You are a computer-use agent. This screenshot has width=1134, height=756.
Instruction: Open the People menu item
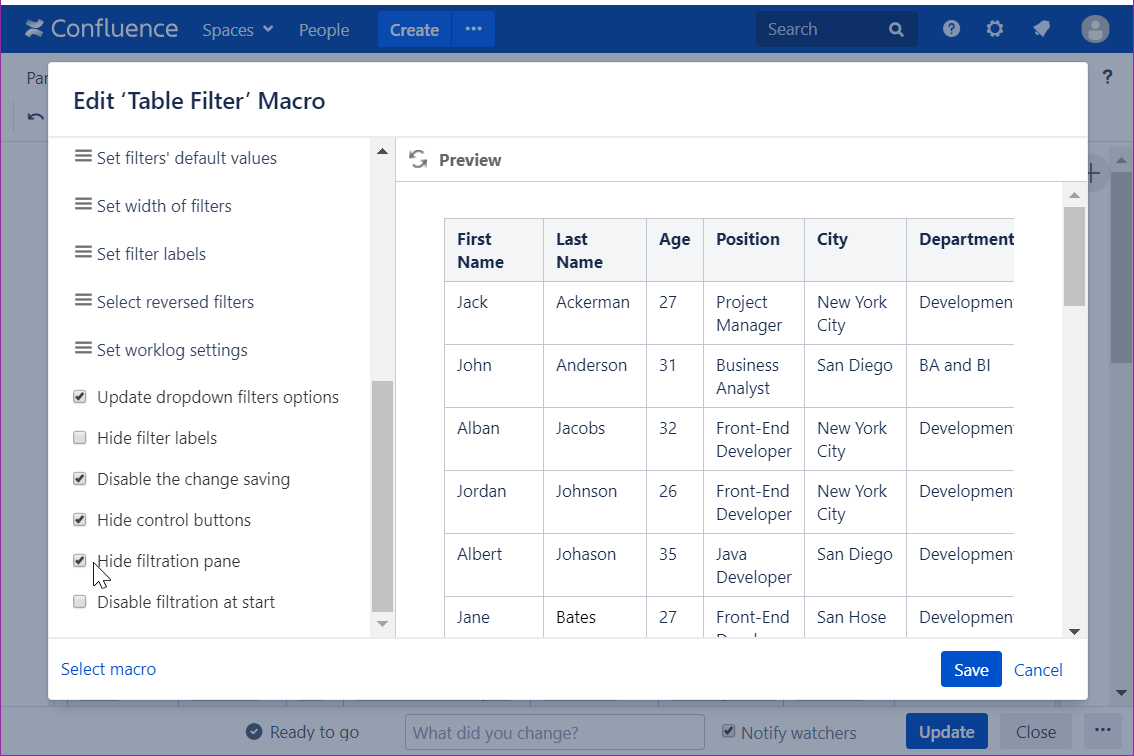coord(324,30)
